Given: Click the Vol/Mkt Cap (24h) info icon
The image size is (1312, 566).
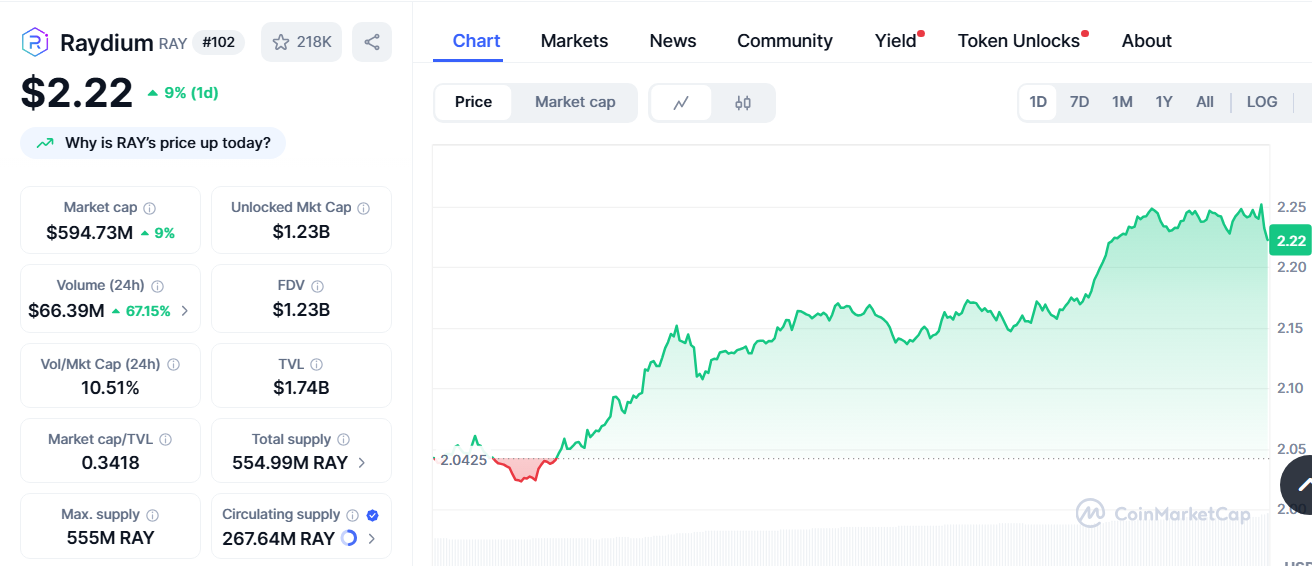Looking at the screenshot, I should [x=174, y=365].
